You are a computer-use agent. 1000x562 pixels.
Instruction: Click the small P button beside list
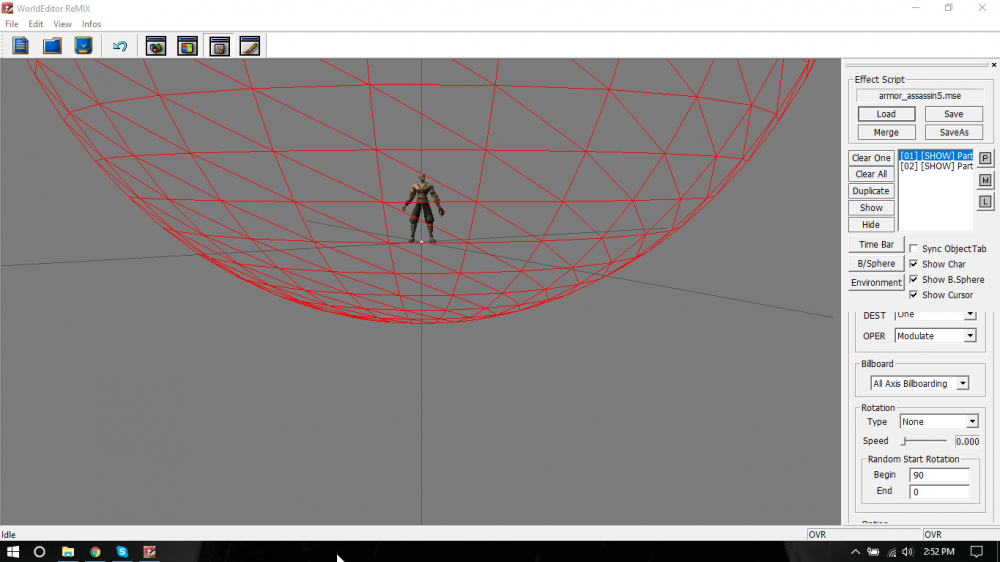[x=985, y=158]
